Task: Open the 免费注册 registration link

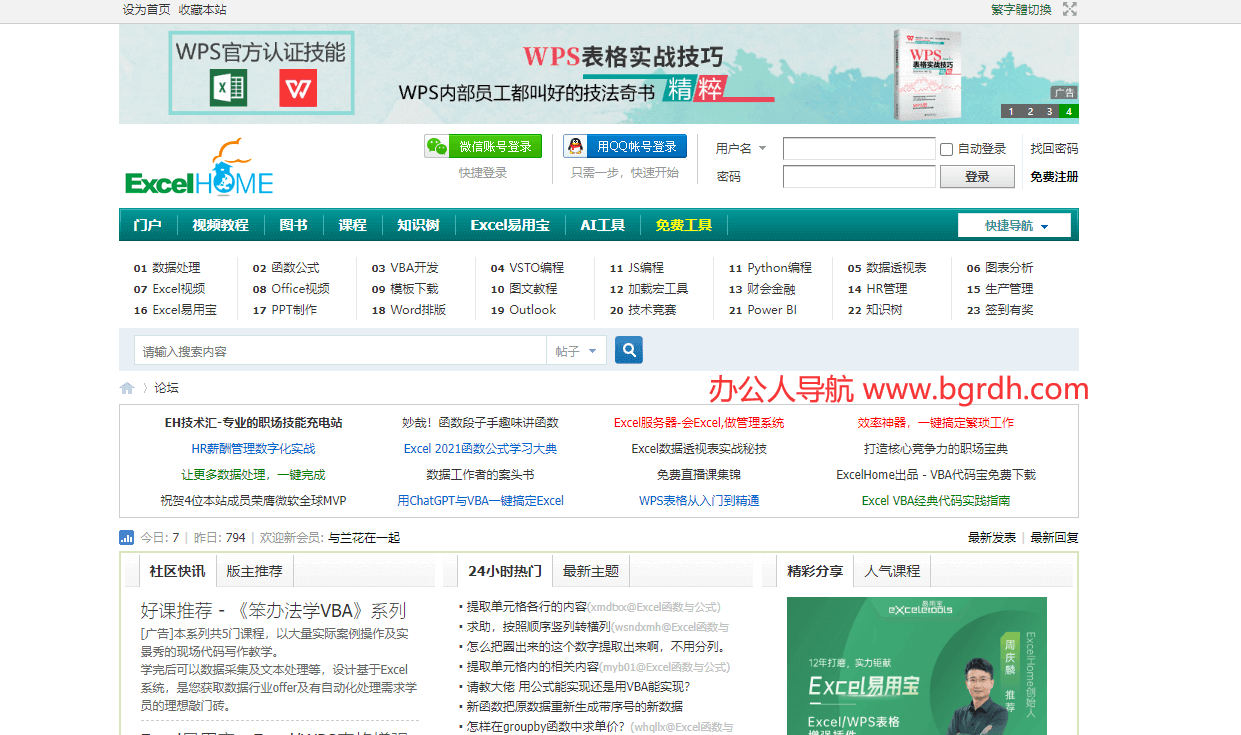Action: (1052, 177)
